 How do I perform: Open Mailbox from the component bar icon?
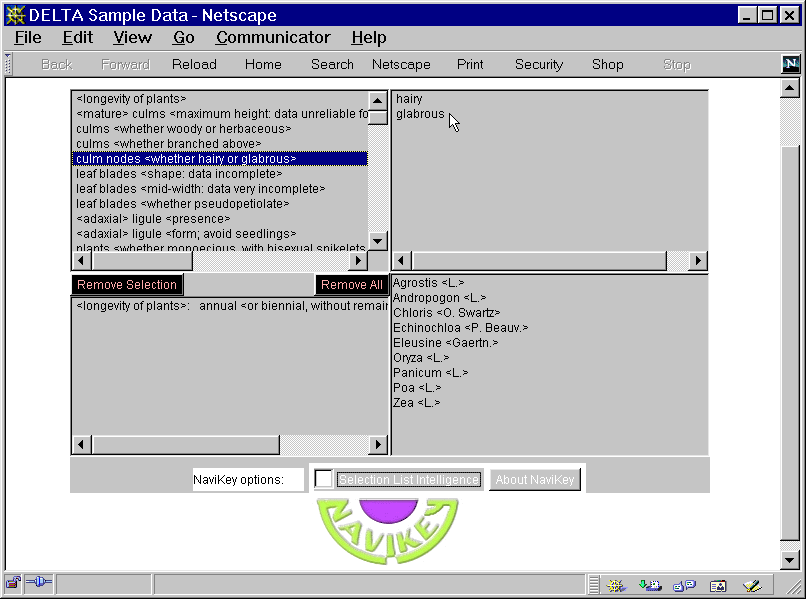coord(650,585)
